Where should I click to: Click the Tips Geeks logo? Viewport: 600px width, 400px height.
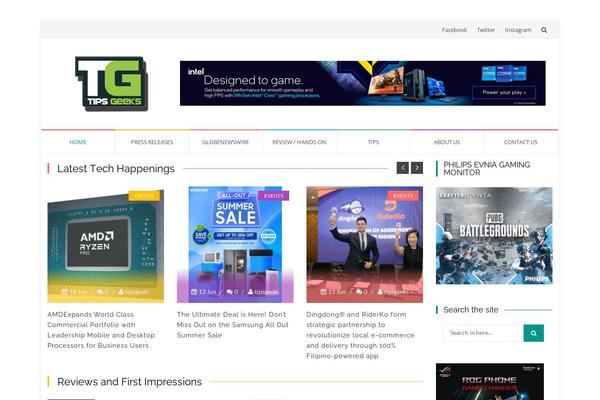pyautogui.click(x=111, y=84)
